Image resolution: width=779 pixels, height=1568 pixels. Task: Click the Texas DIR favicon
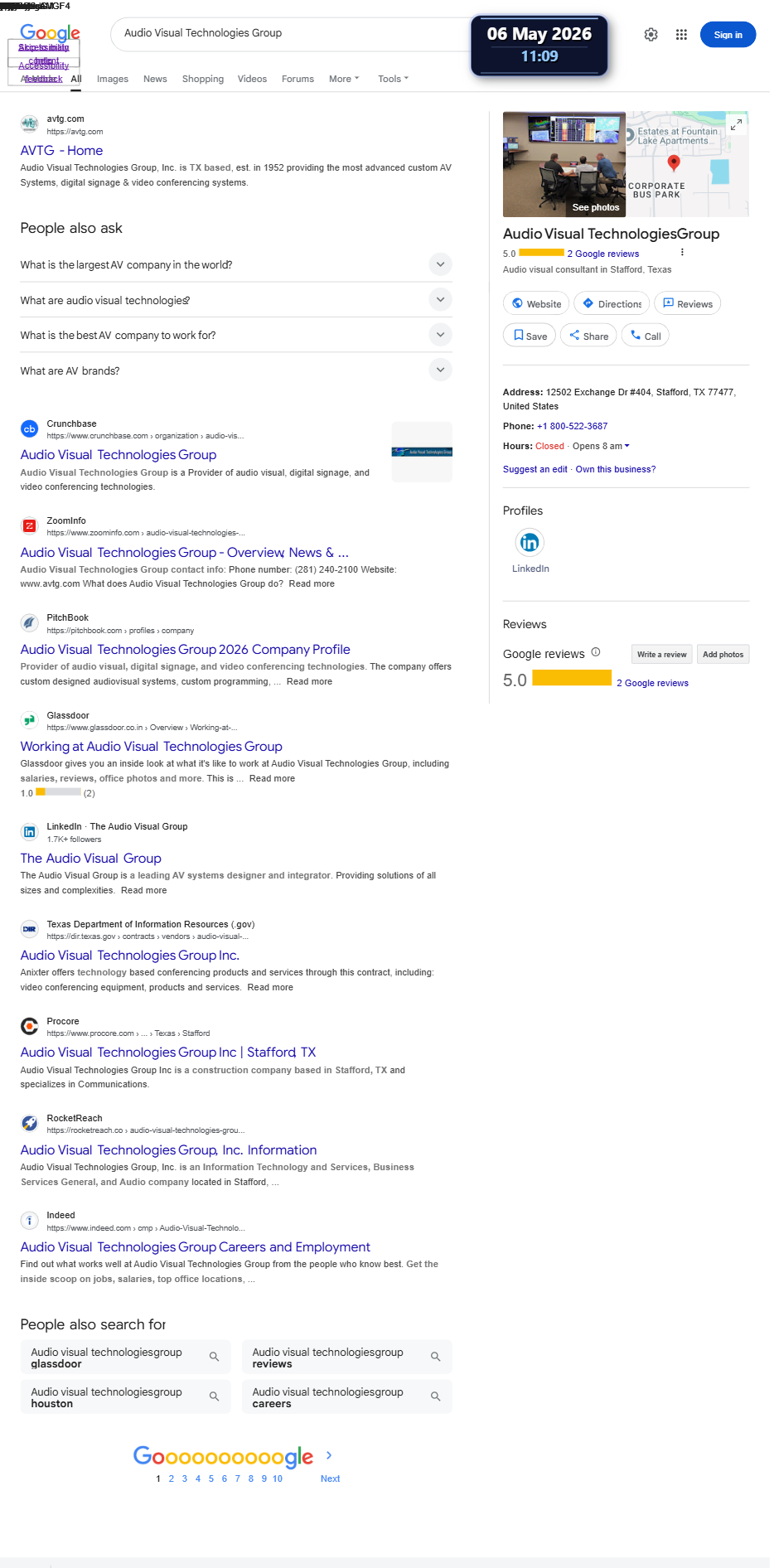click(x=30, y=929)
